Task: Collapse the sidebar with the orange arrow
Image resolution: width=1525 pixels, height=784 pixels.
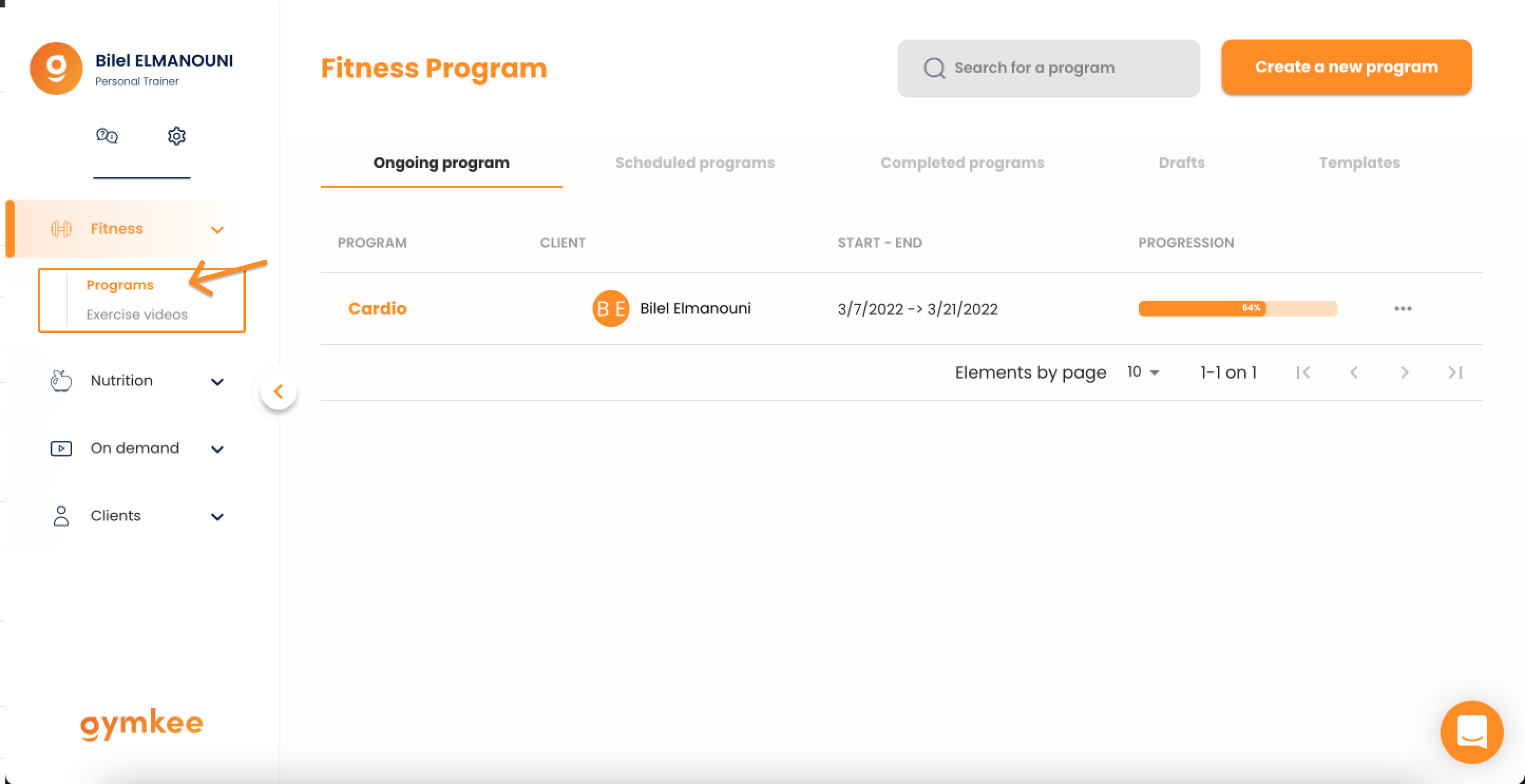Action: point(278,391)
